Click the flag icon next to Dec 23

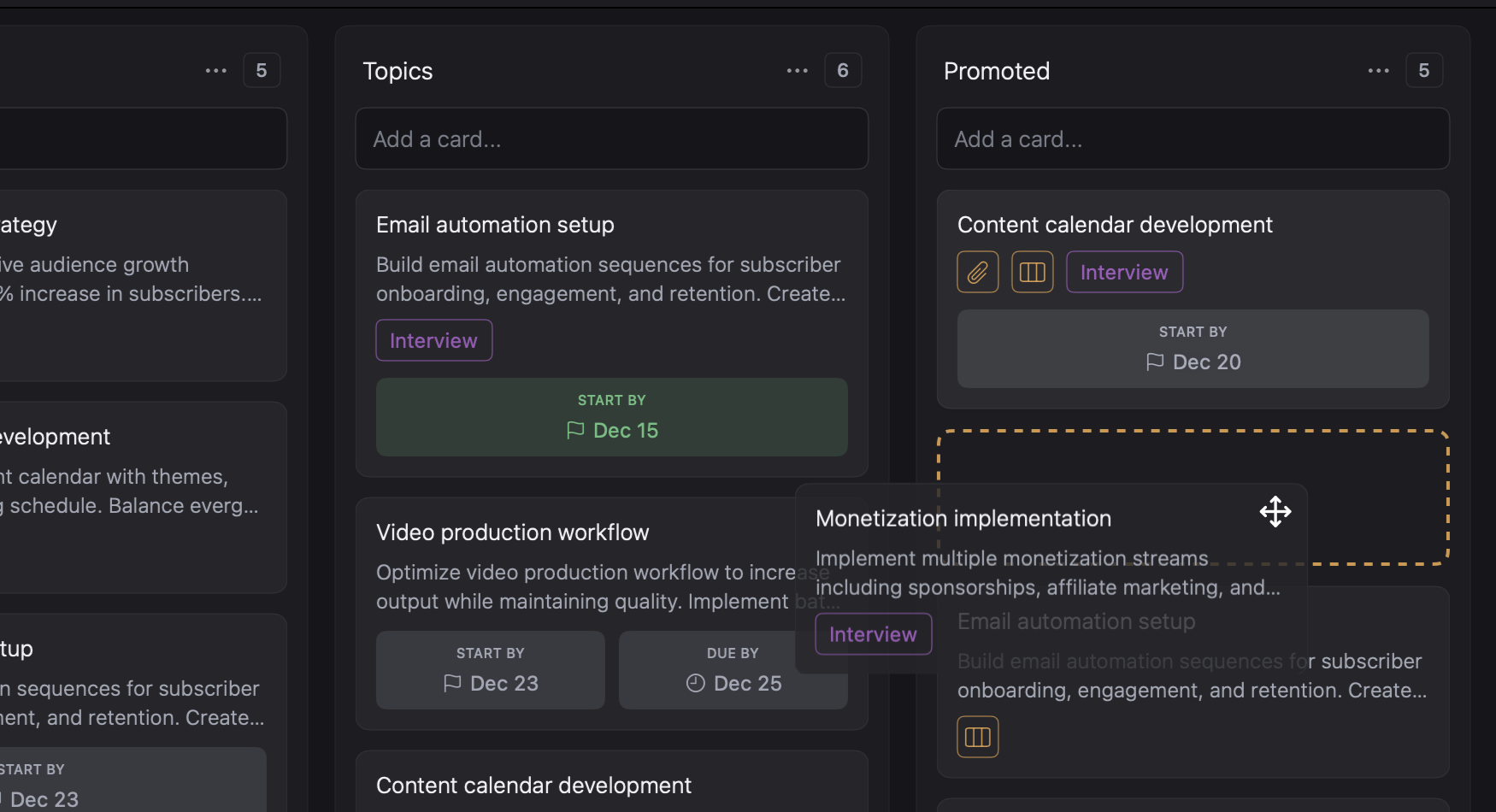click(x=452, y=684)
